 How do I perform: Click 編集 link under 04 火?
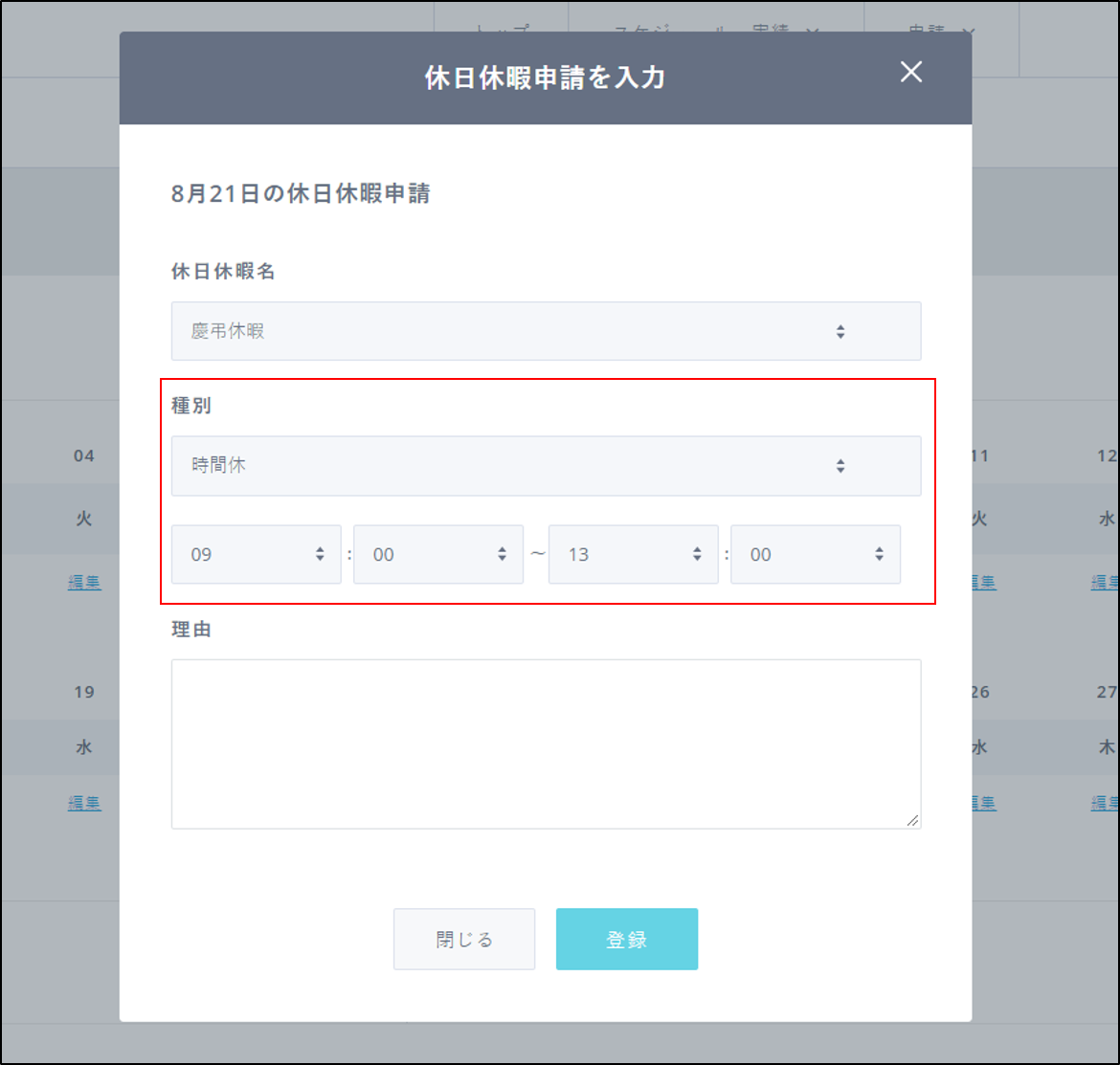(84, 582)
